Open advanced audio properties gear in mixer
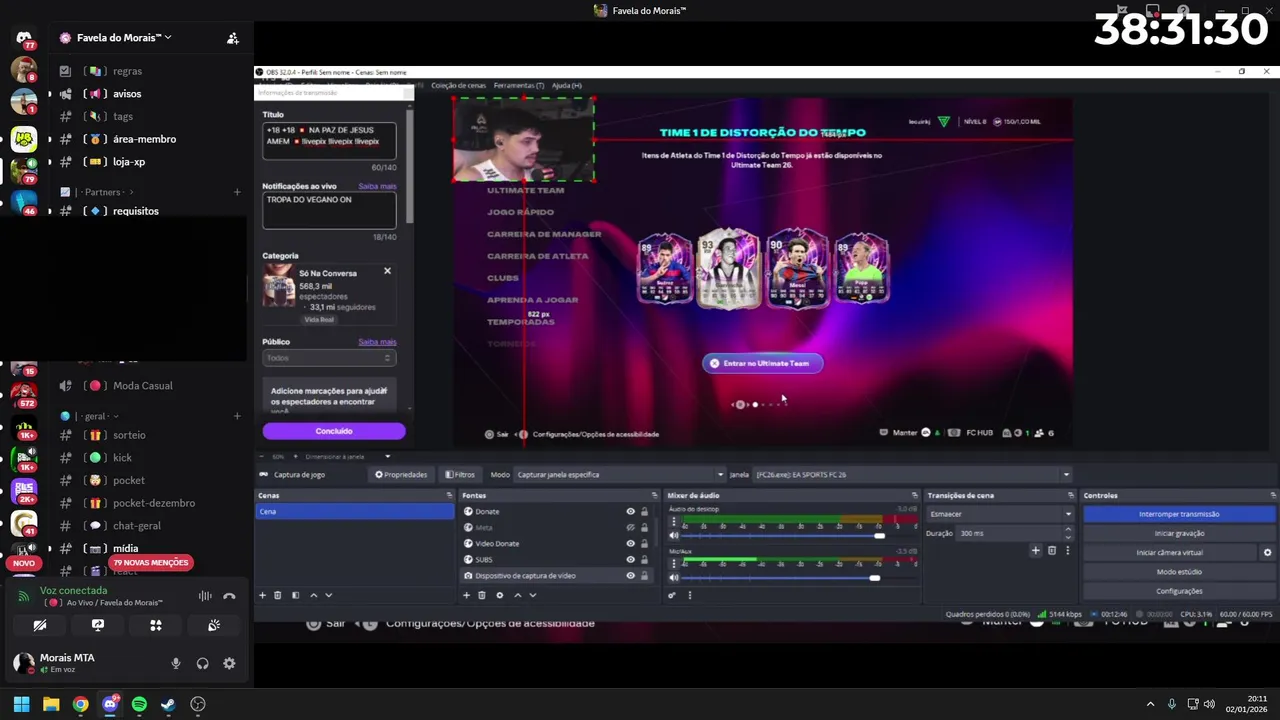The width and height of the screenshot is (1280, 720). [672, 595]
